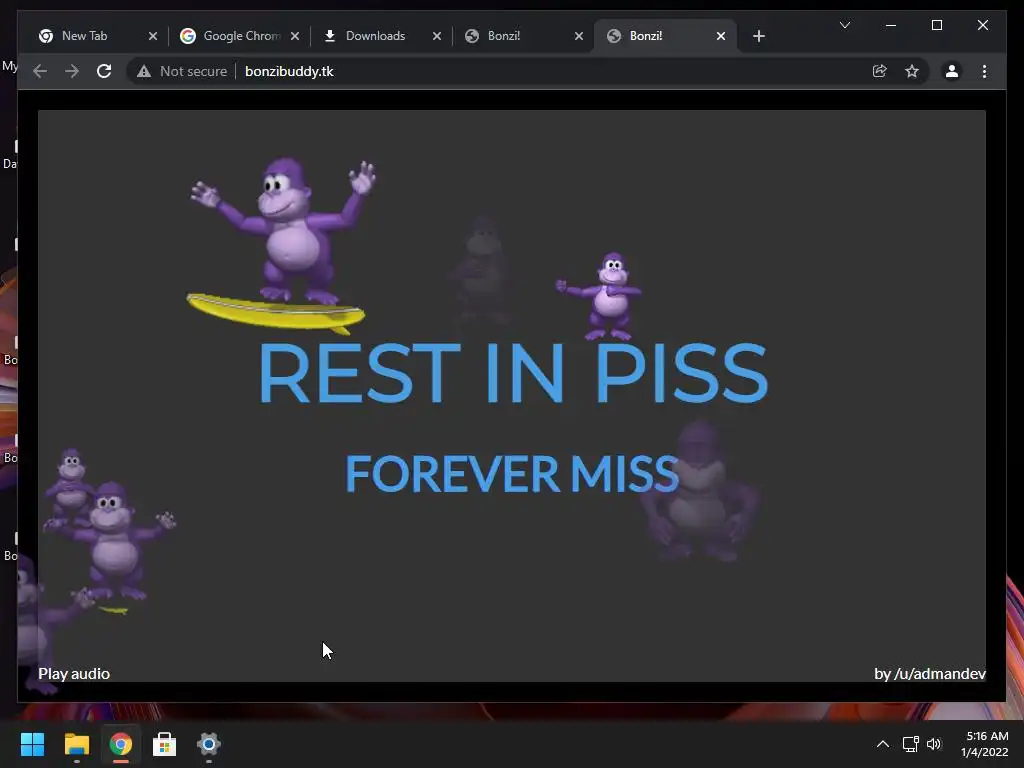
Task: Bookmark this tab with the star
Action: coord(912,71)
